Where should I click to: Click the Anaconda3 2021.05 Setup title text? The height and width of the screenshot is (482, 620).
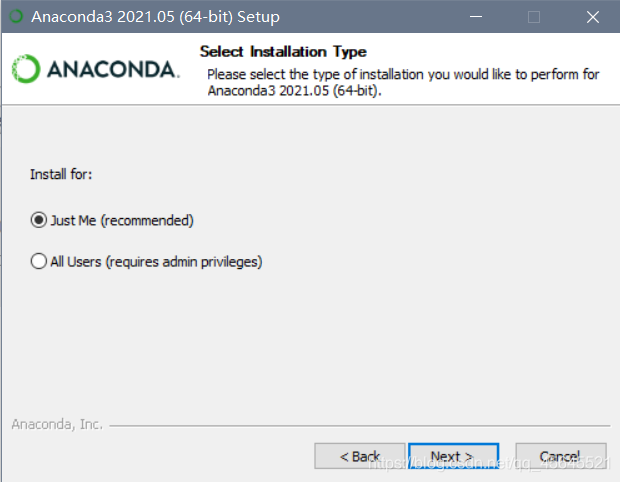click(155, 17)
